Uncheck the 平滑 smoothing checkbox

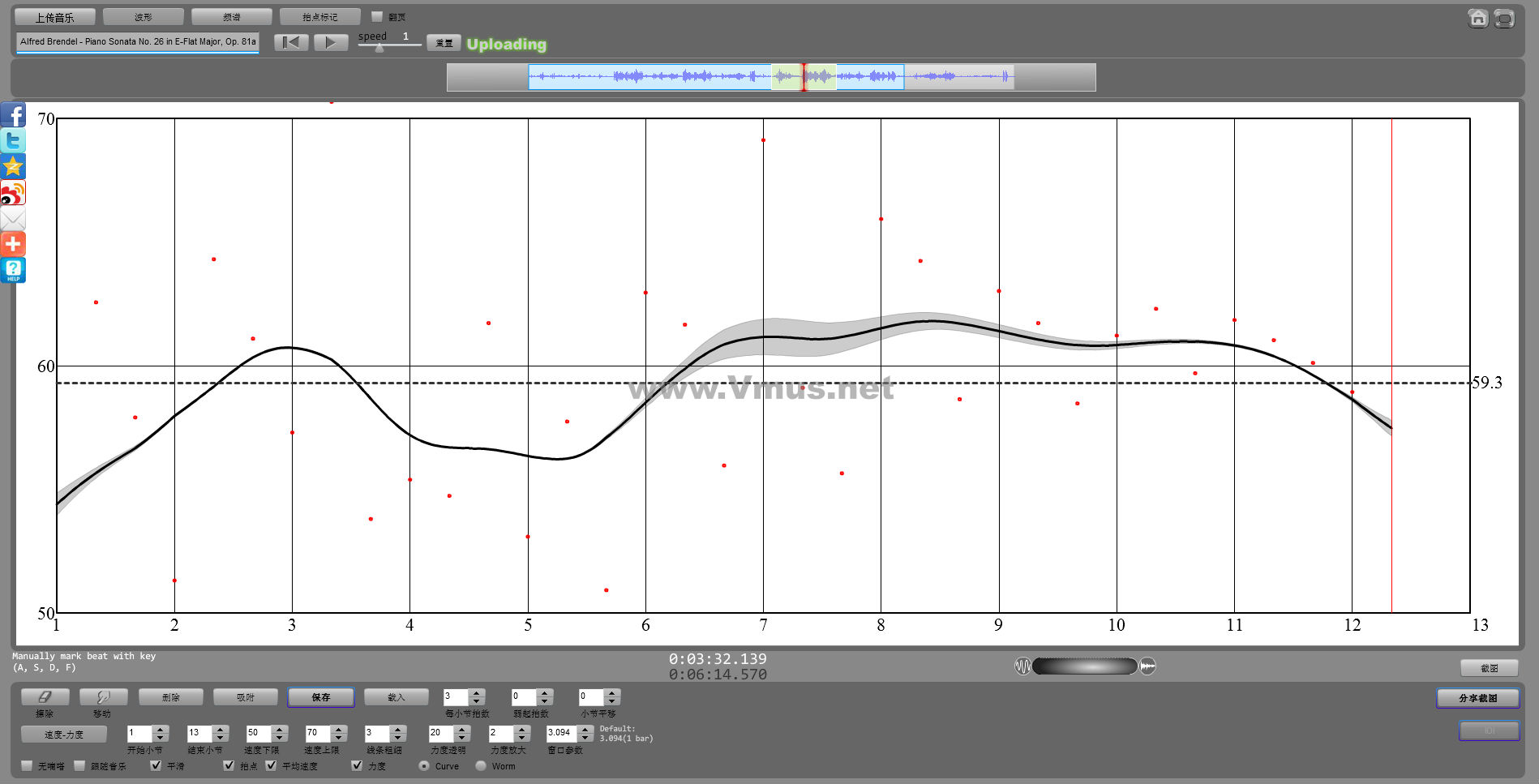pos(156,765)
